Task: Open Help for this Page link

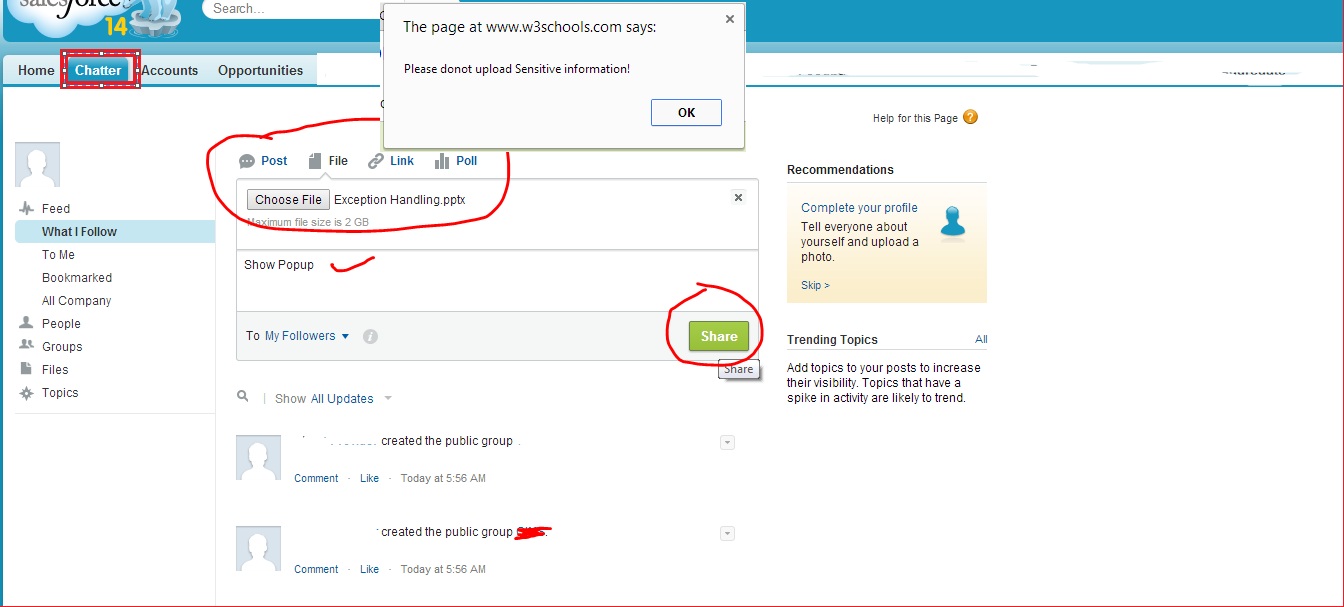Action: [915, 118]
